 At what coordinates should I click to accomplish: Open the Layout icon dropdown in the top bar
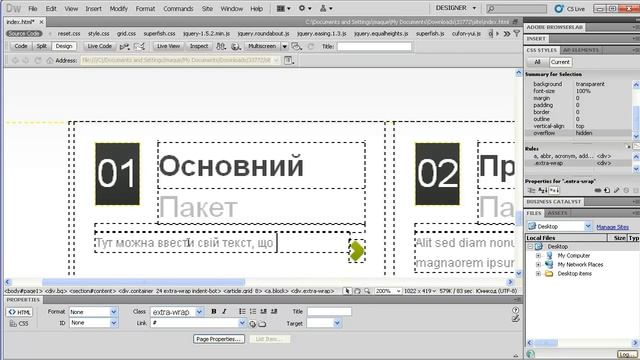point(283,8)
